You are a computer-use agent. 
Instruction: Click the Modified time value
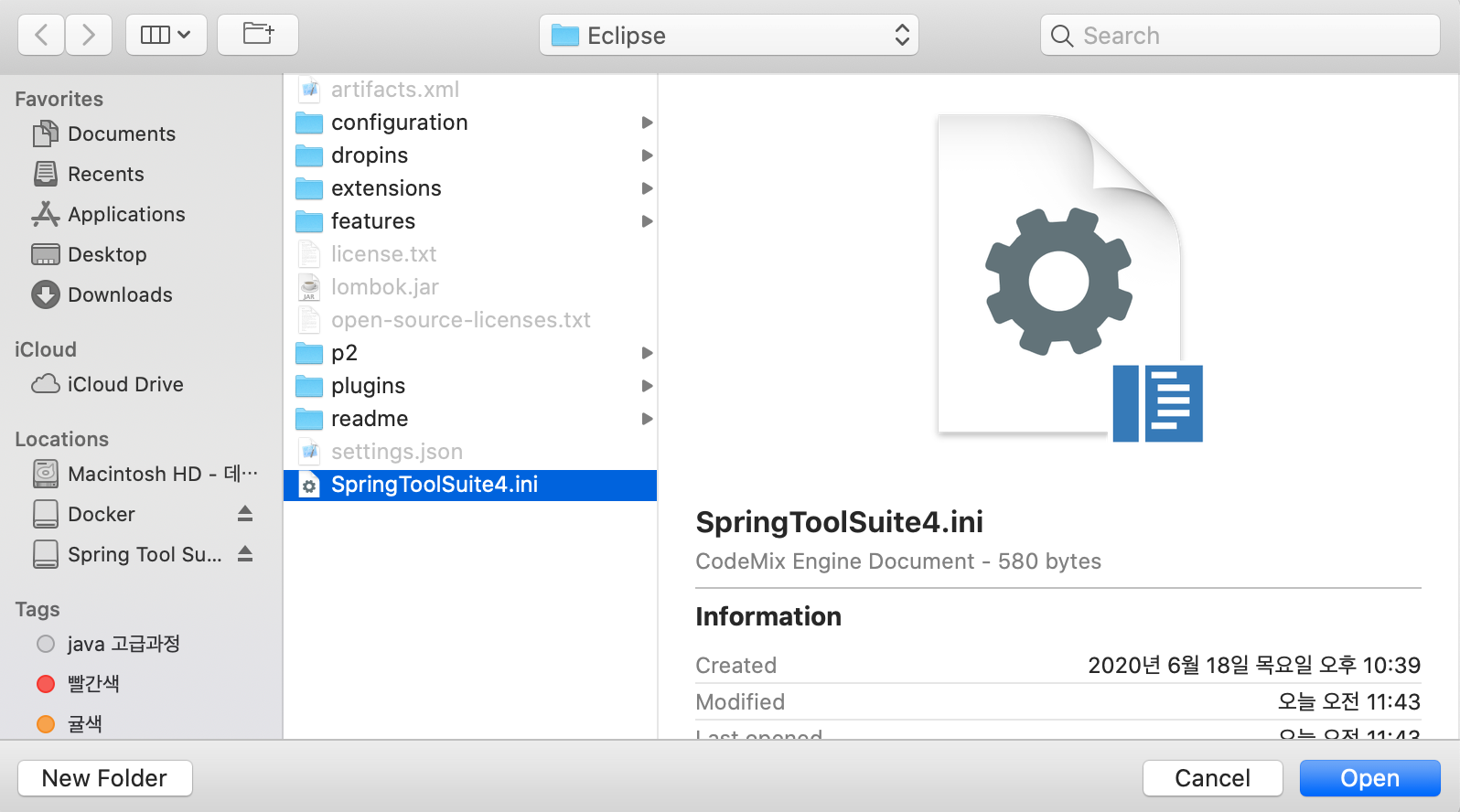pyautogui.click(x=1349, y=702)
